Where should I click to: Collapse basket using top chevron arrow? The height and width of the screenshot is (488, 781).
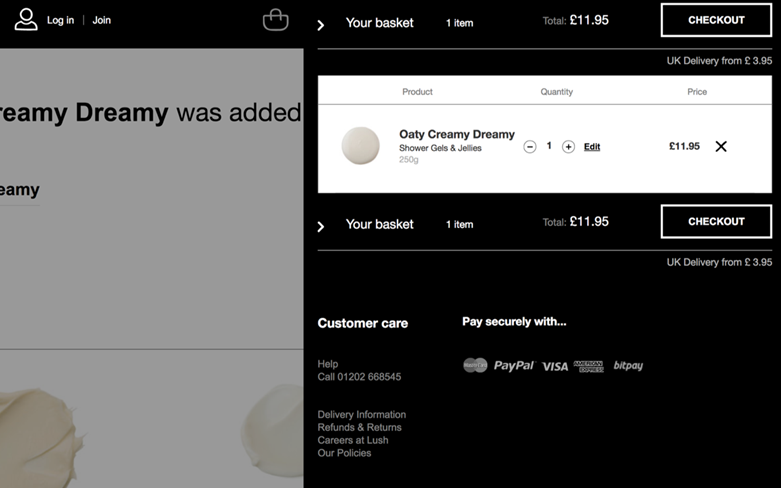click(x=321, y=25)
